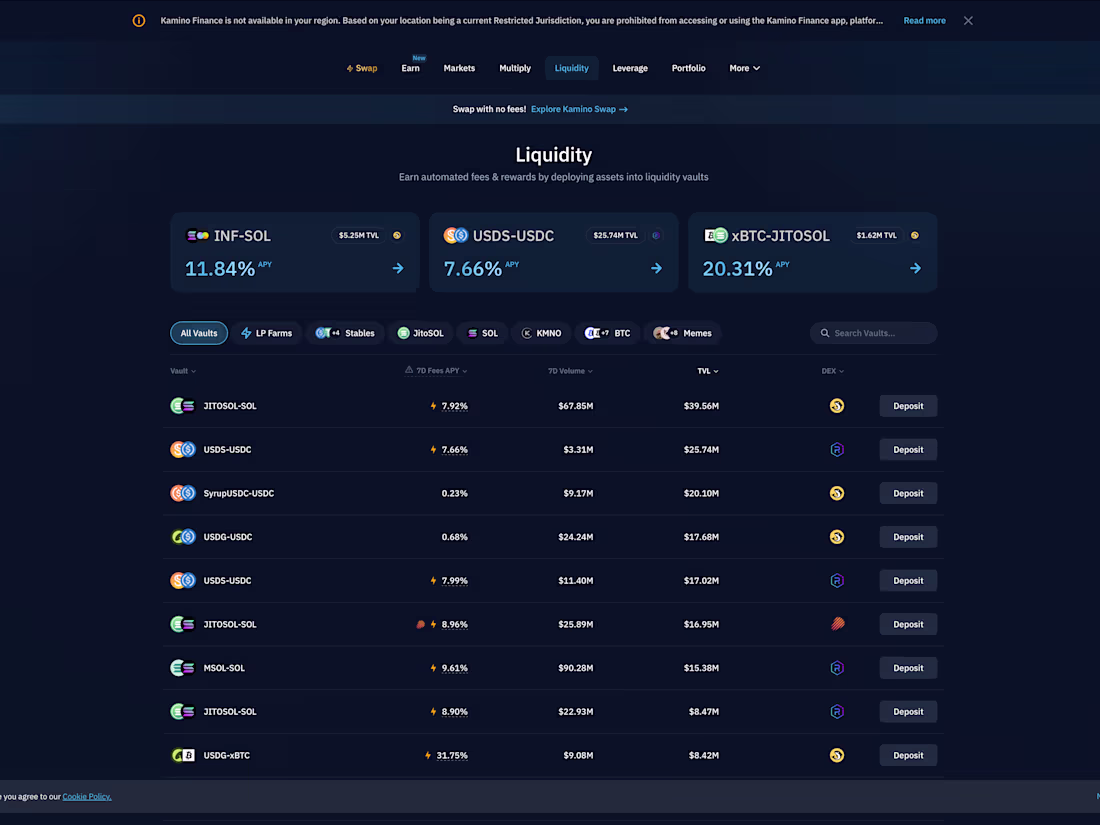Click the DEX icon in $17.02M USDS-USDC row

click(x=837, y=581)
